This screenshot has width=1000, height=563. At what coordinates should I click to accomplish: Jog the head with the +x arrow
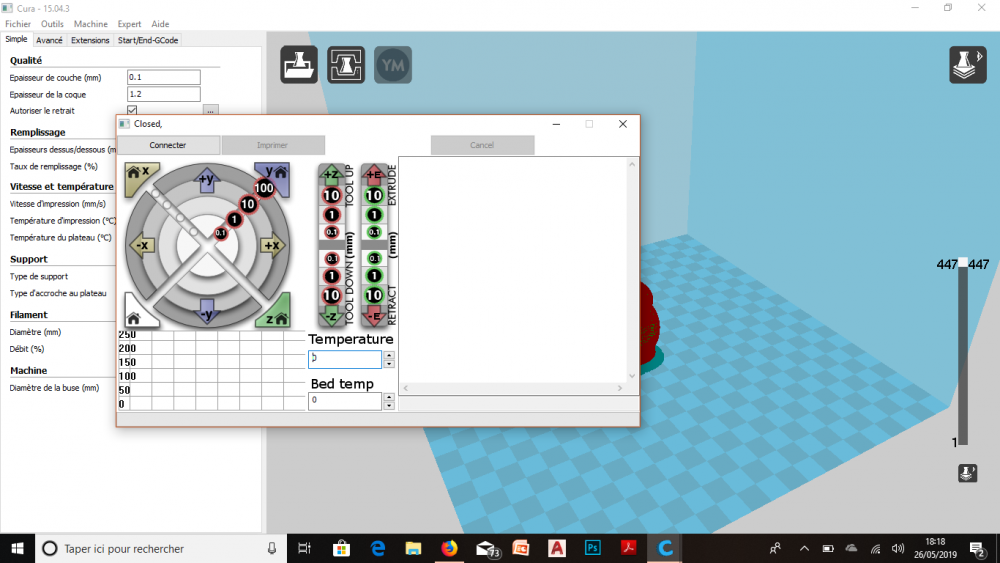[x=272, y=245]
